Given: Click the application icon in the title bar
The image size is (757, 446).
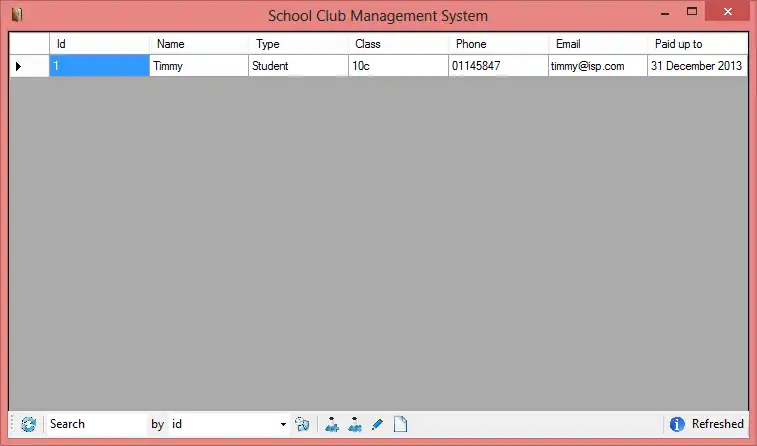Looking at the screenshot, I should 17,14.
